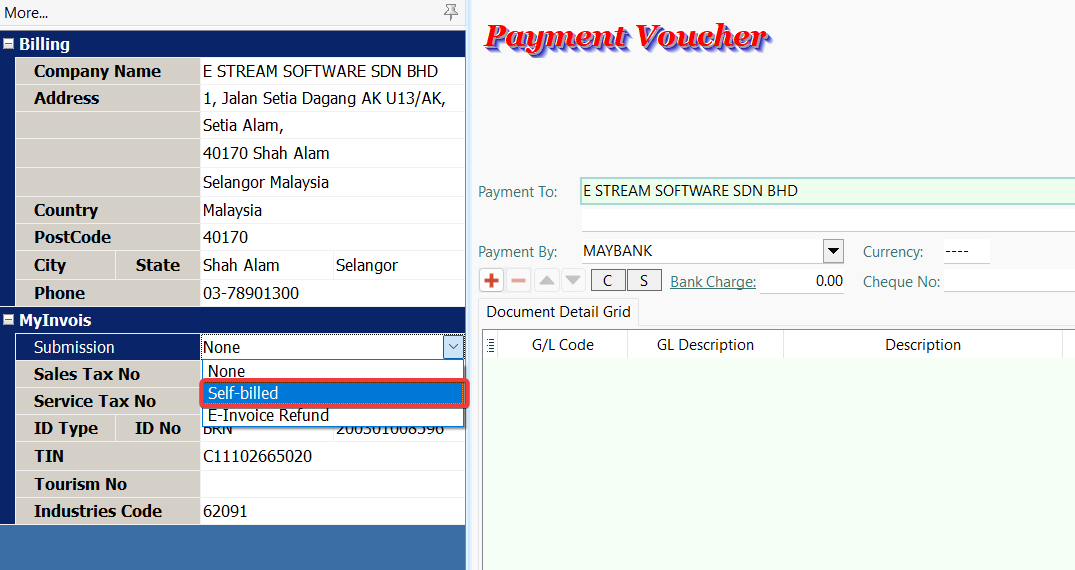Open the Bank Charge link
This screenshot has width=1075, height=570.
pyautogui.click(x=712, y=282)
